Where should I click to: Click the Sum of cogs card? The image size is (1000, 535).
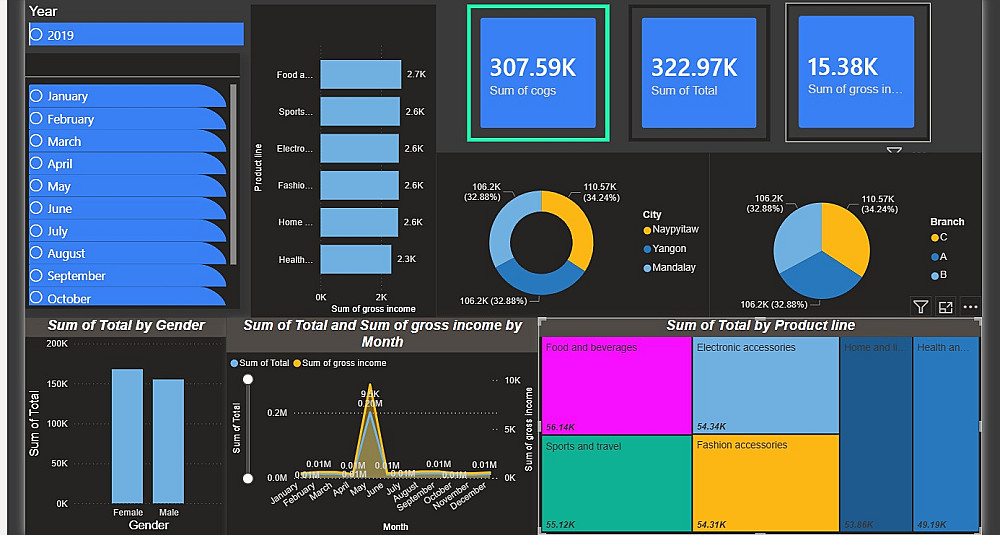[x=538, y=73]
